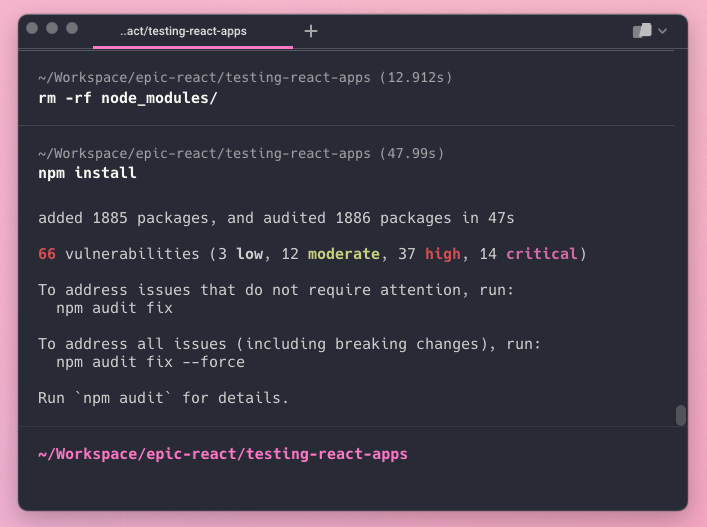Click the red high severity label
Viewport: 707px width, 527px height.
(442, 254)
